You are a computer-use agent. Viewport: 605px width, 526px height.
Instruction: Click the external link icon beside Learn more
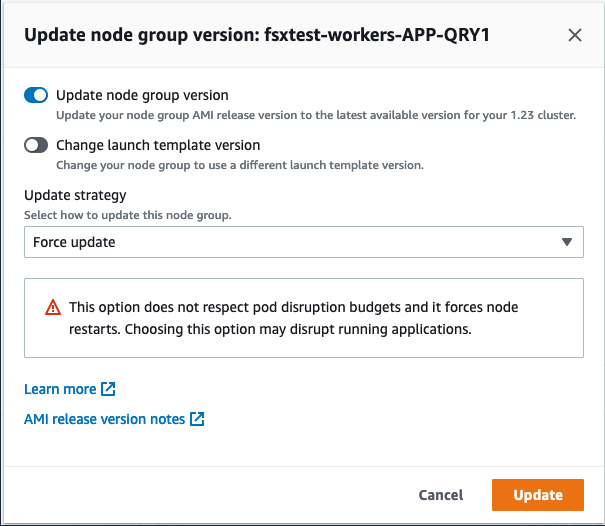click(109, 389)
